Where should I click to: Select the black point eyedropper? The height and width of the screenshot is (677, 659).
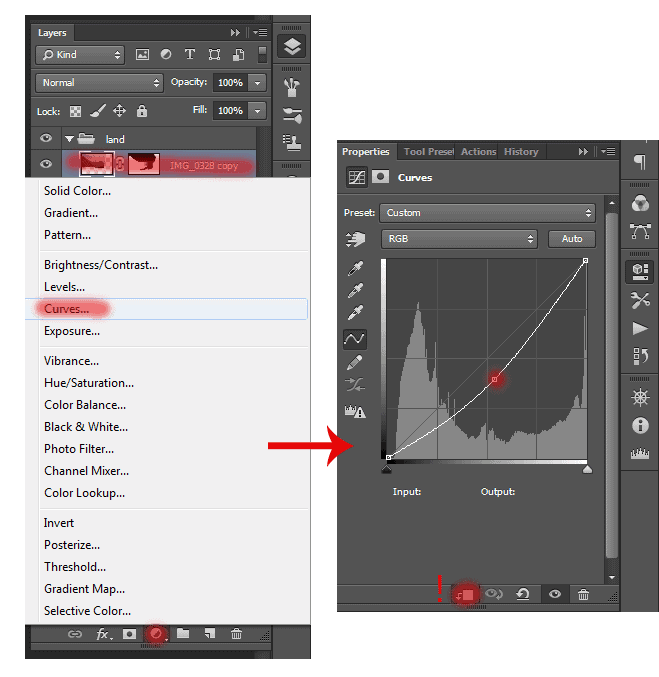pos(355,268)
